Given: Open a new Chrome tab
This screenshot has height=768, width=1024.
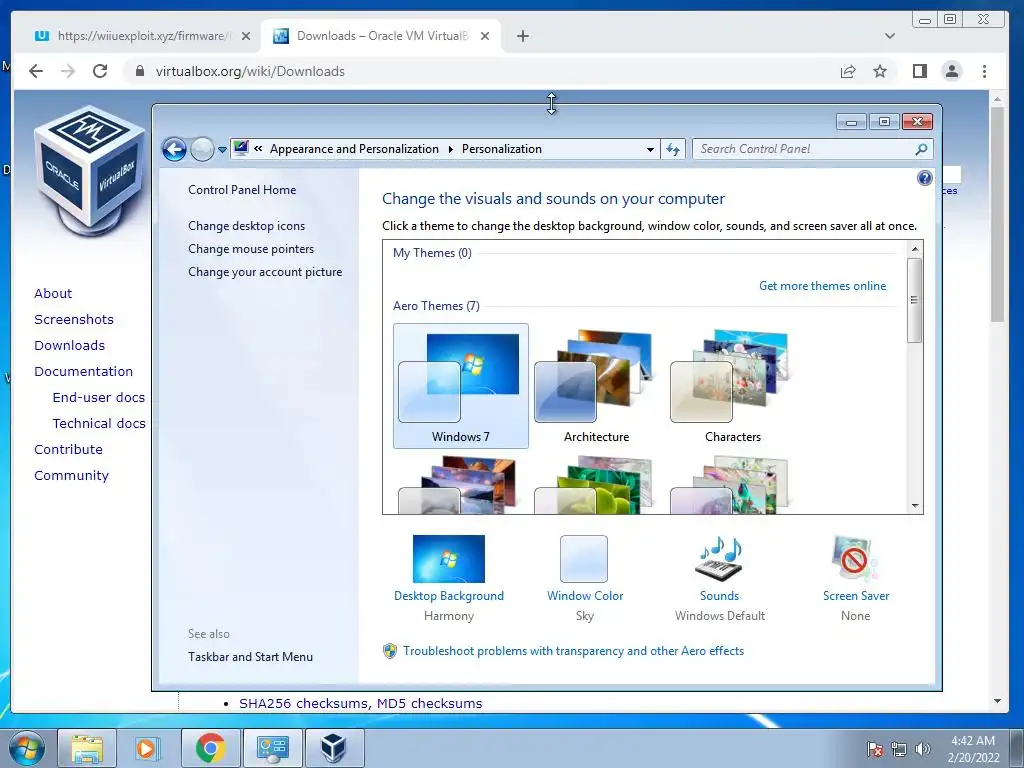Looking at the screenshot, I should (x=522, y=36).
